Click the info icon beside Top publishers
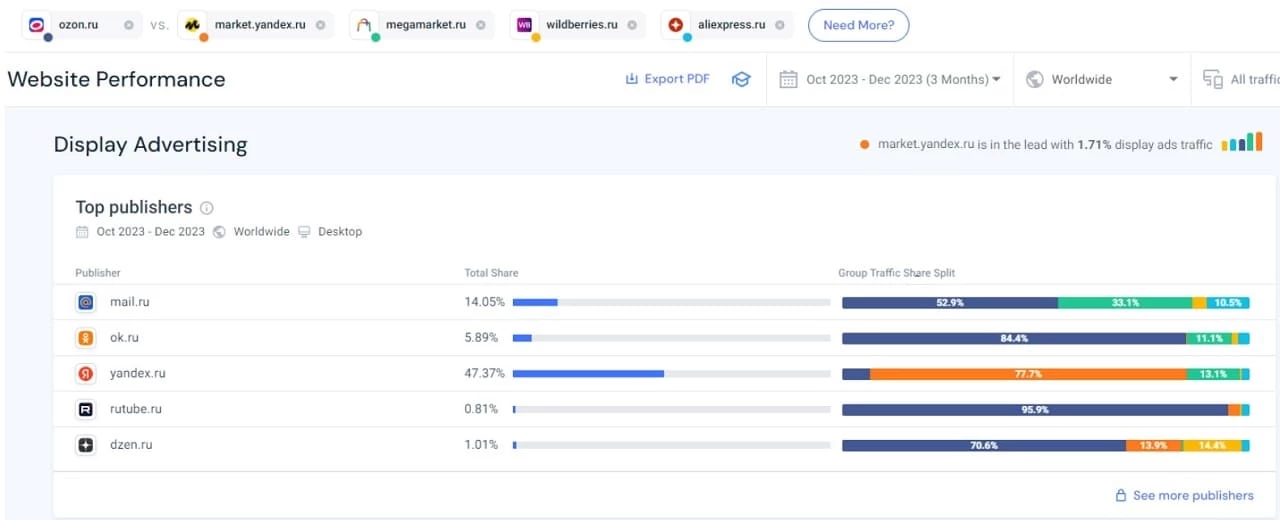The height and width of the screenshot is (520, 1280). 207,208
